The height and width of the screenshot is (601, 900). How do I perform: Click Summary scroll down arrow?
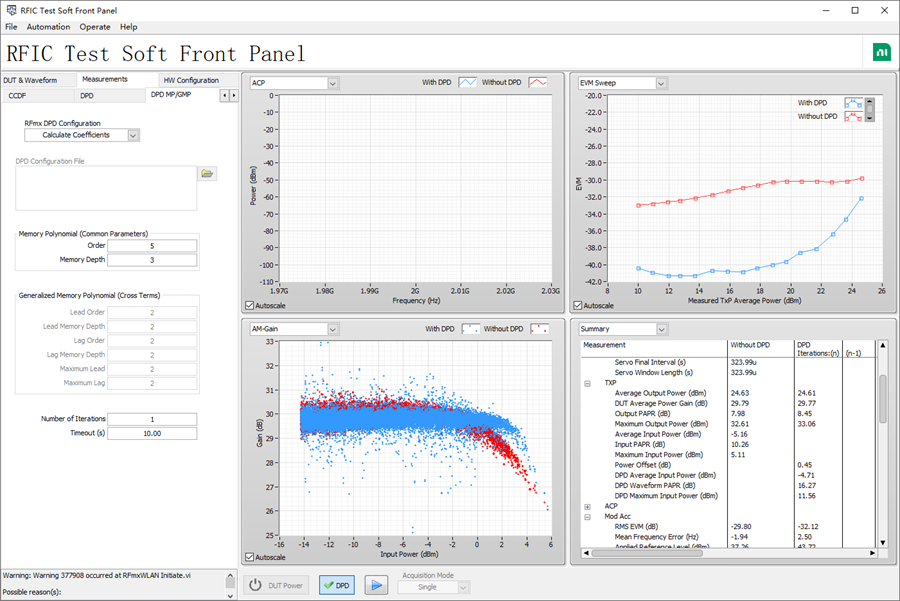click(883, 542)
